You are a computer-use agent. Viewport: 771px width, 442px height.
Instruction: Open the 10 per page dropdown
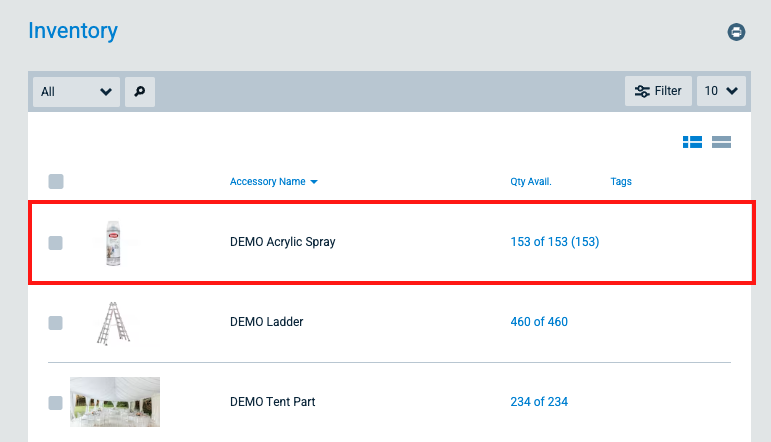[x=722, y=91]
